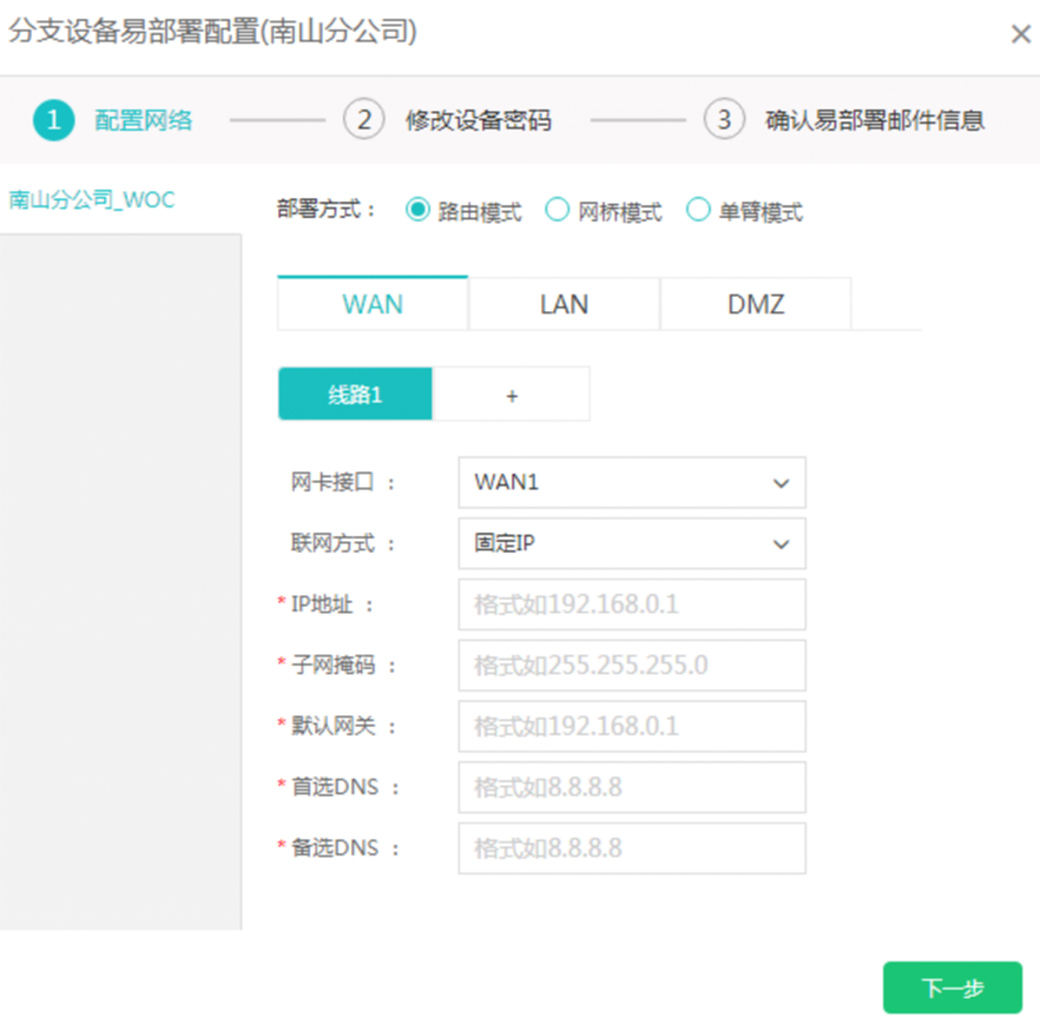Viewport: 1040px width, 1025px height.
Task: Switch to the WAN tab
Action: tap(372, 304)
